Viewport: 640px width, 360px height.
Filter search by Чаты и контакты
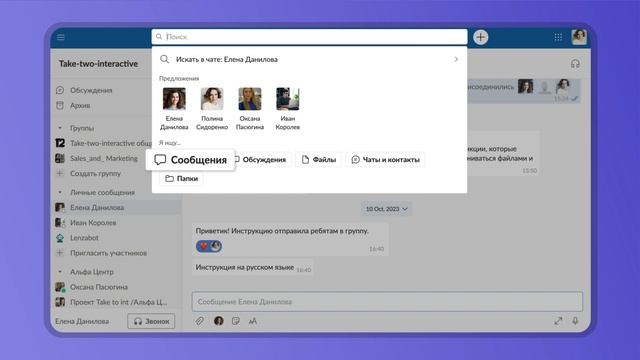point(386,160)
